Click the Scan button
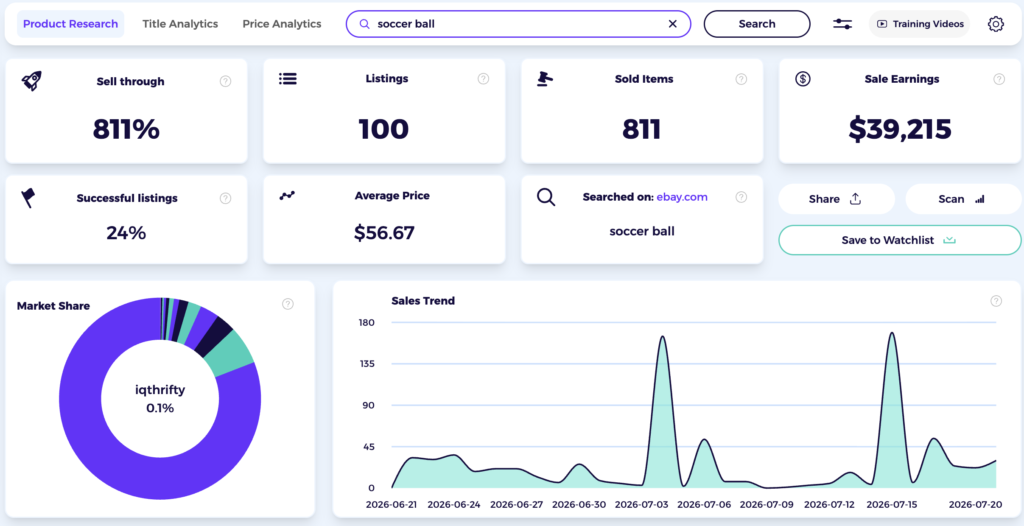1024x526 pixels. 963,199
